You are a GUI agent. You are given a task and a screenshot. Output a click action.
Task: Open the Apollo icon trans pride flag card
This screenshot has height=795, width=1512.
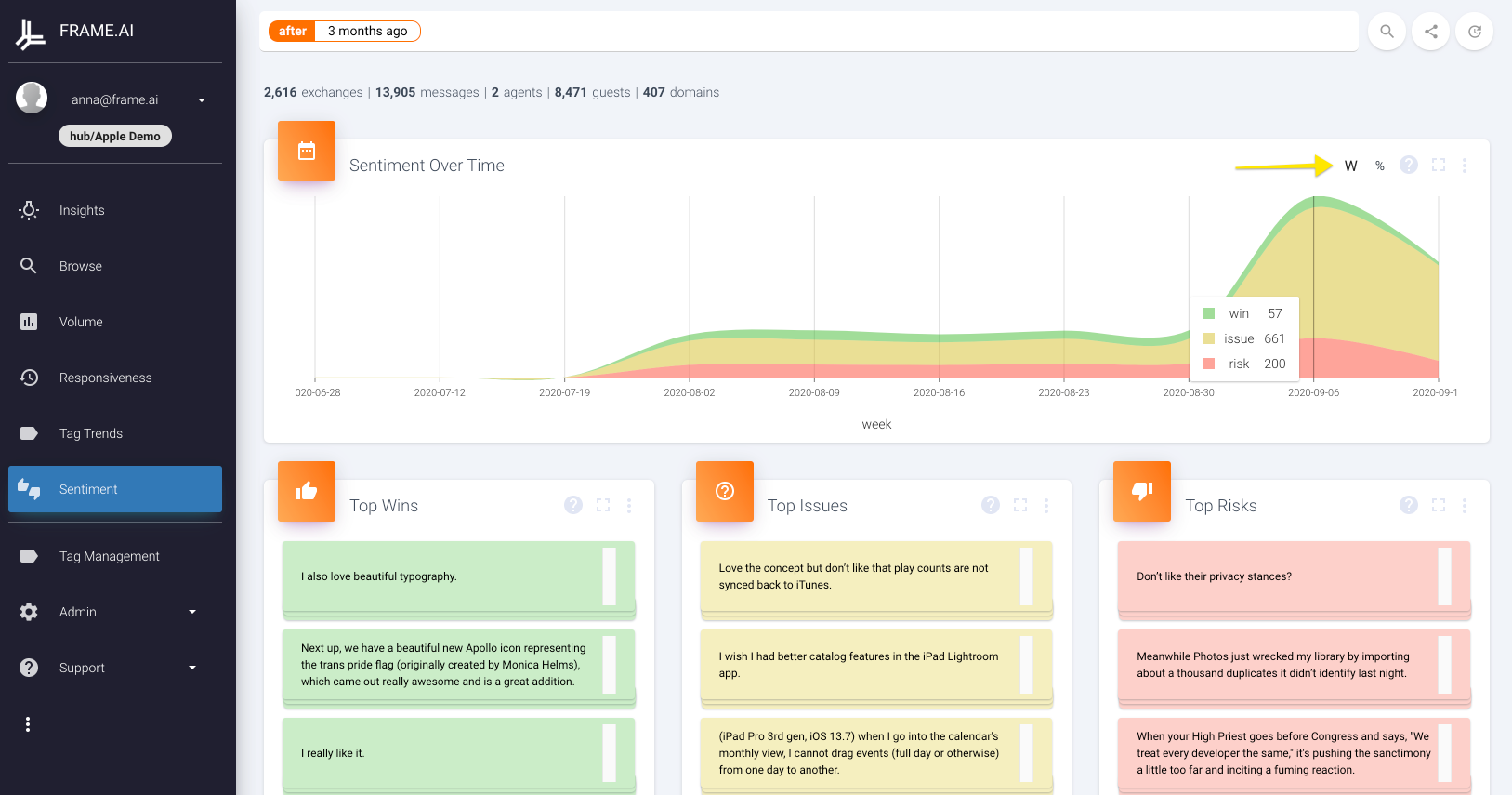[458, 665]
